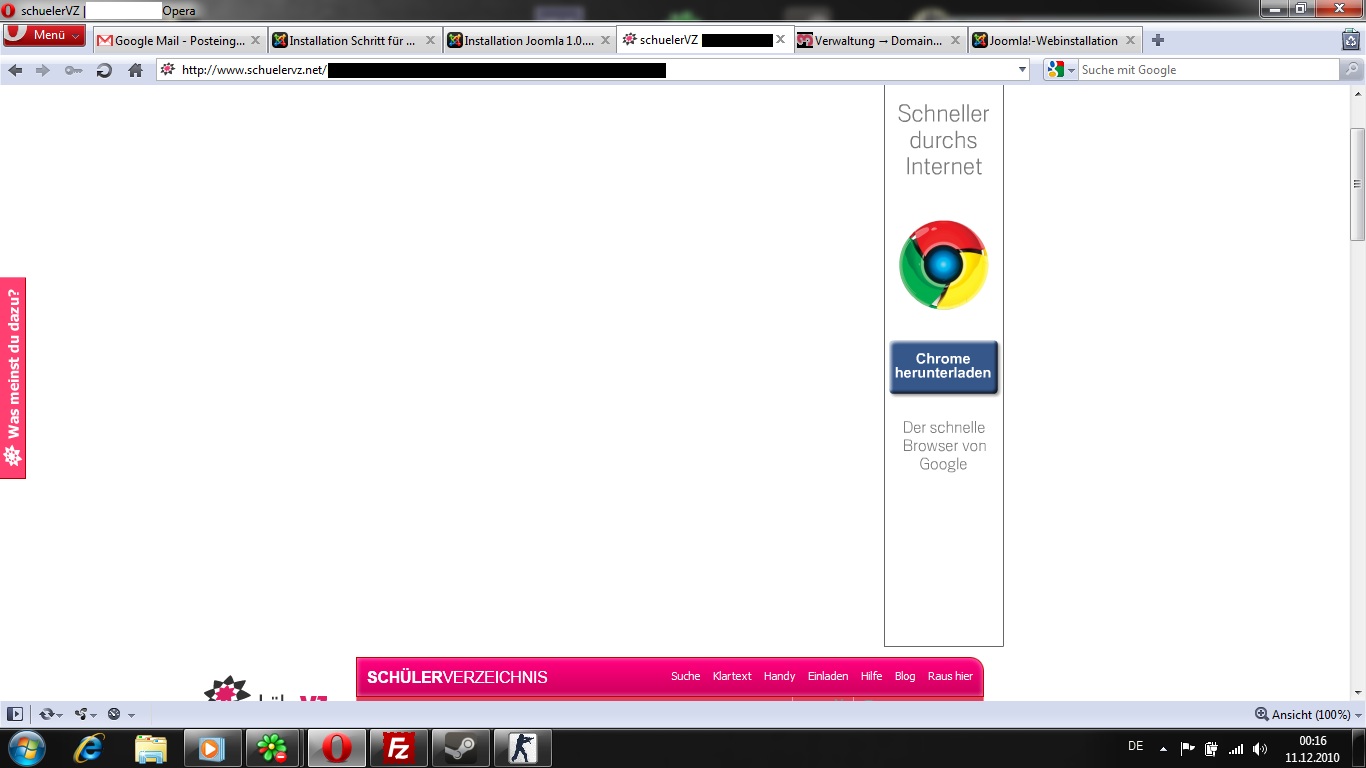Switch to Installation Joomla 1.0 tab
1366x768 pixels.
click(x=529, y=41)
